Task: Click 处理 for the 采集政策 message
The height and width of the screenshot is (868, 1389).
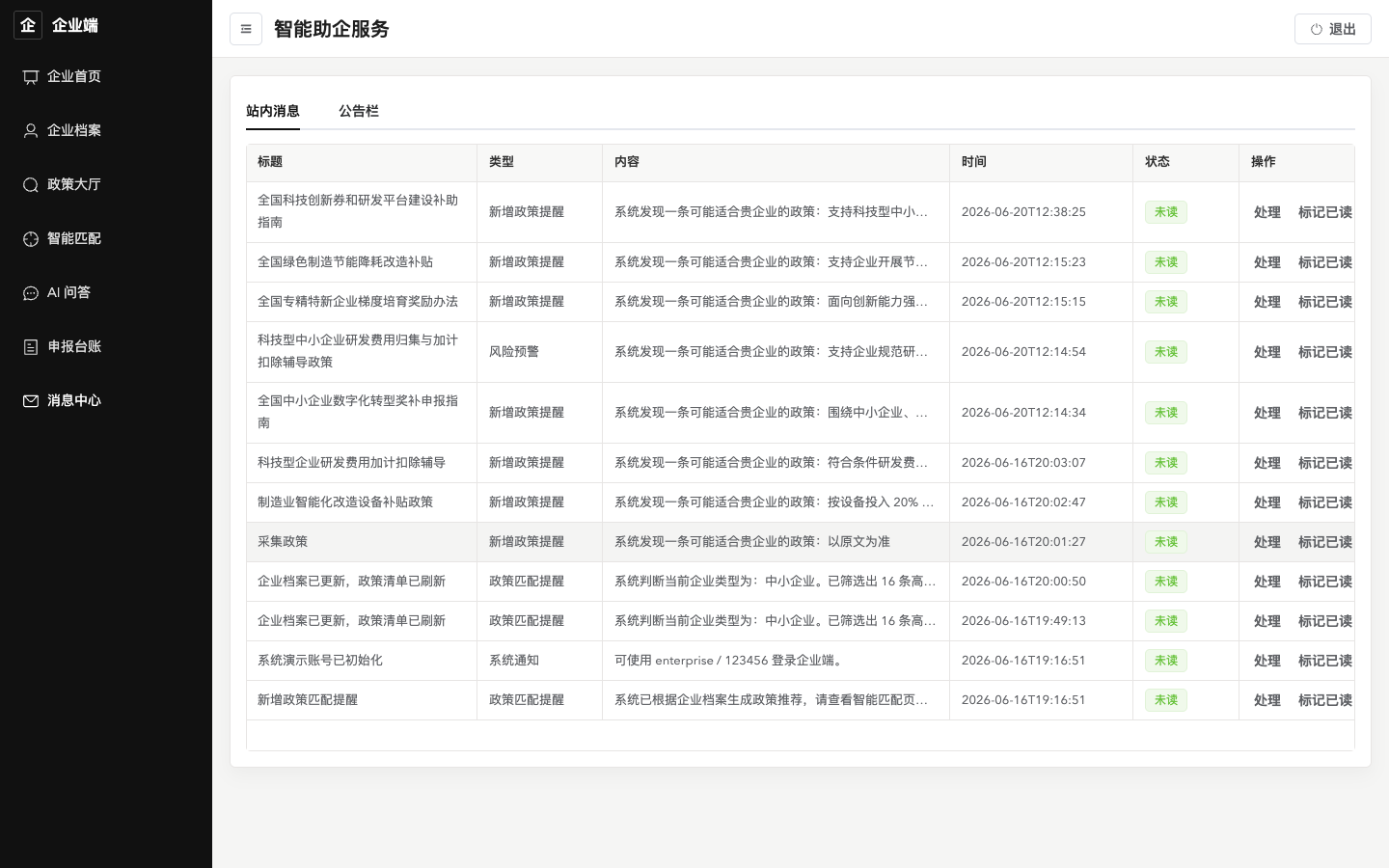Action: click(x=1267, y=542)
